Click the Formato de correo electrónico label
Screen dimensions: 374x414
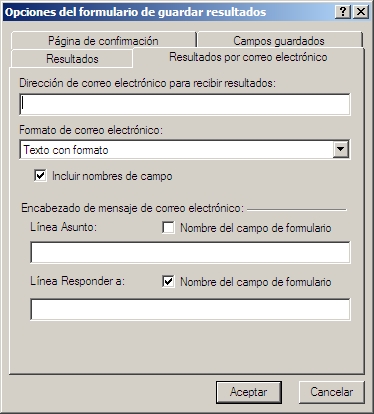coord(91,130)
